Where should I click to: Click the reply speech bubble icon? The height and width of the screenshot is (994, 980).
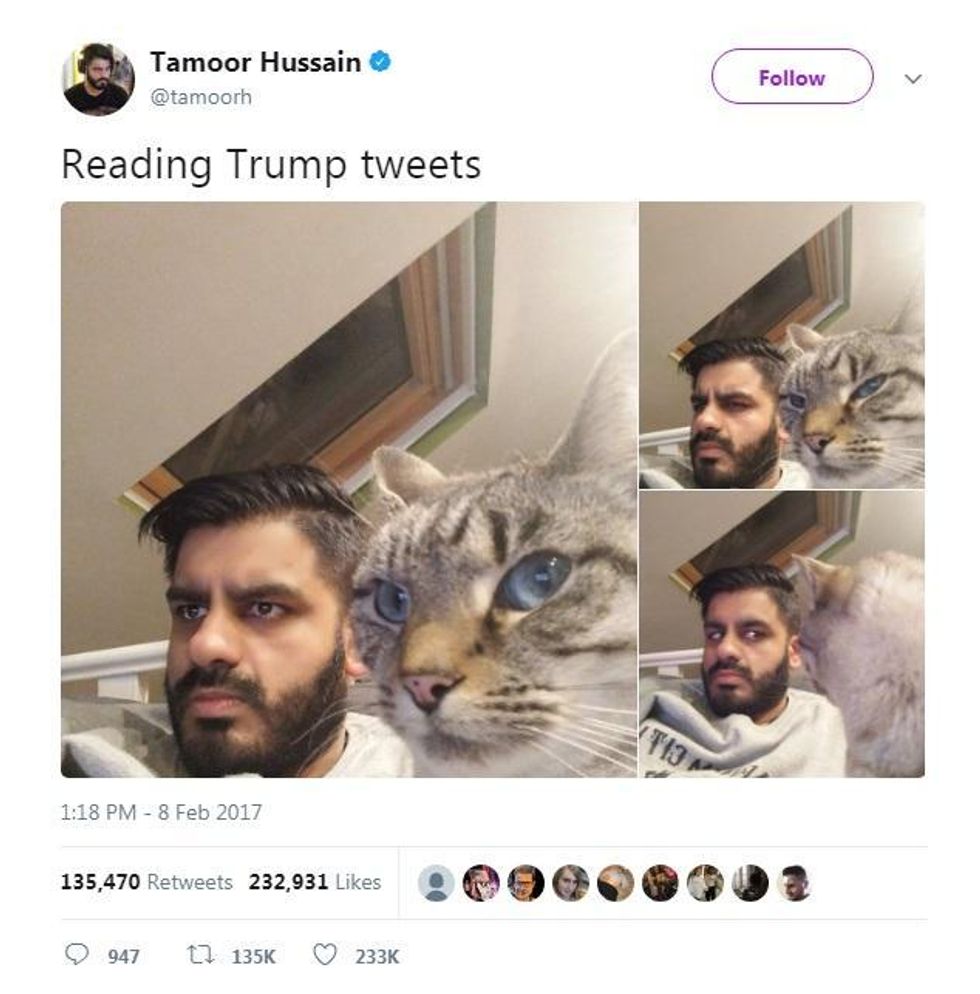[x=77, y=954]
